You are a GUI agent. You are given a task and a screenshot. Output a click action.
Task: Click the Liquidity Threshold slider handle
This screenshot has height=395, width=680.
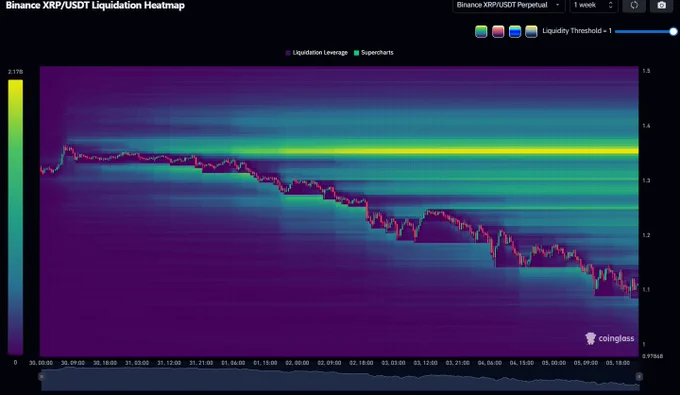coord(673,31)
